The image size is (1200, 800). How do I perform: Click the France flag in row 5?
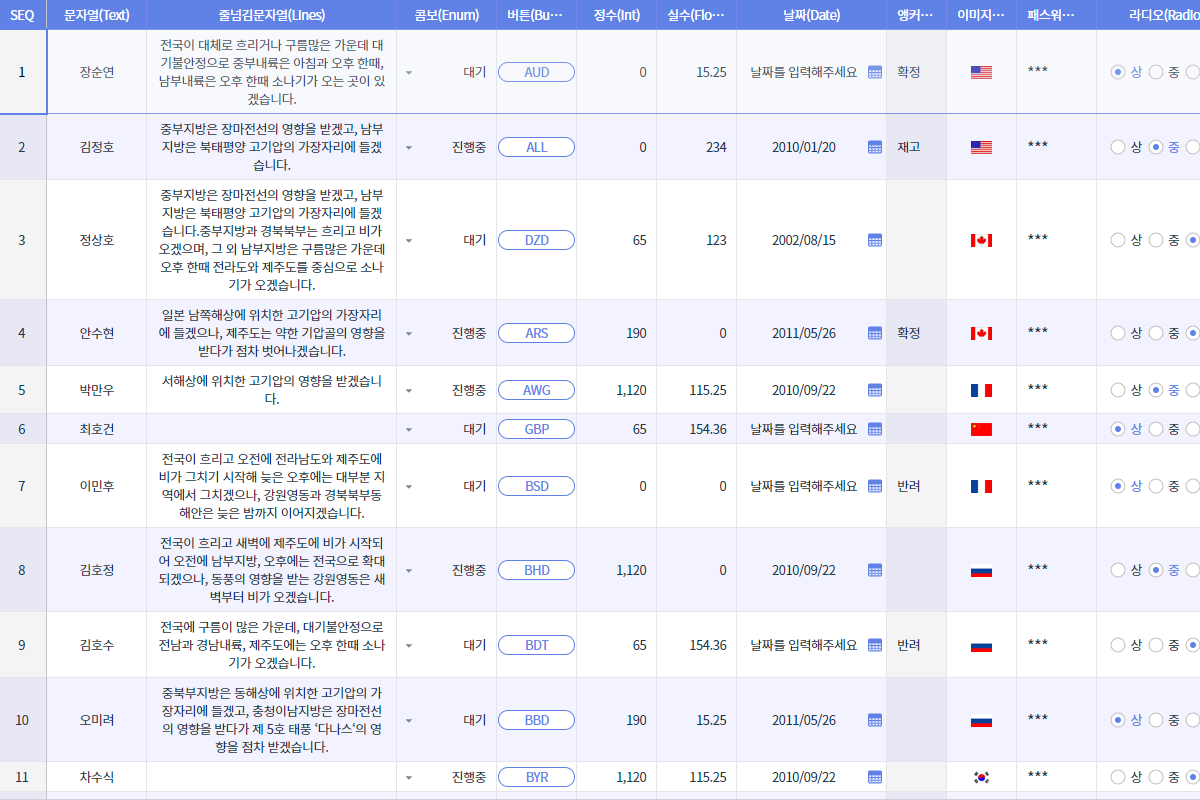(981, 390)
